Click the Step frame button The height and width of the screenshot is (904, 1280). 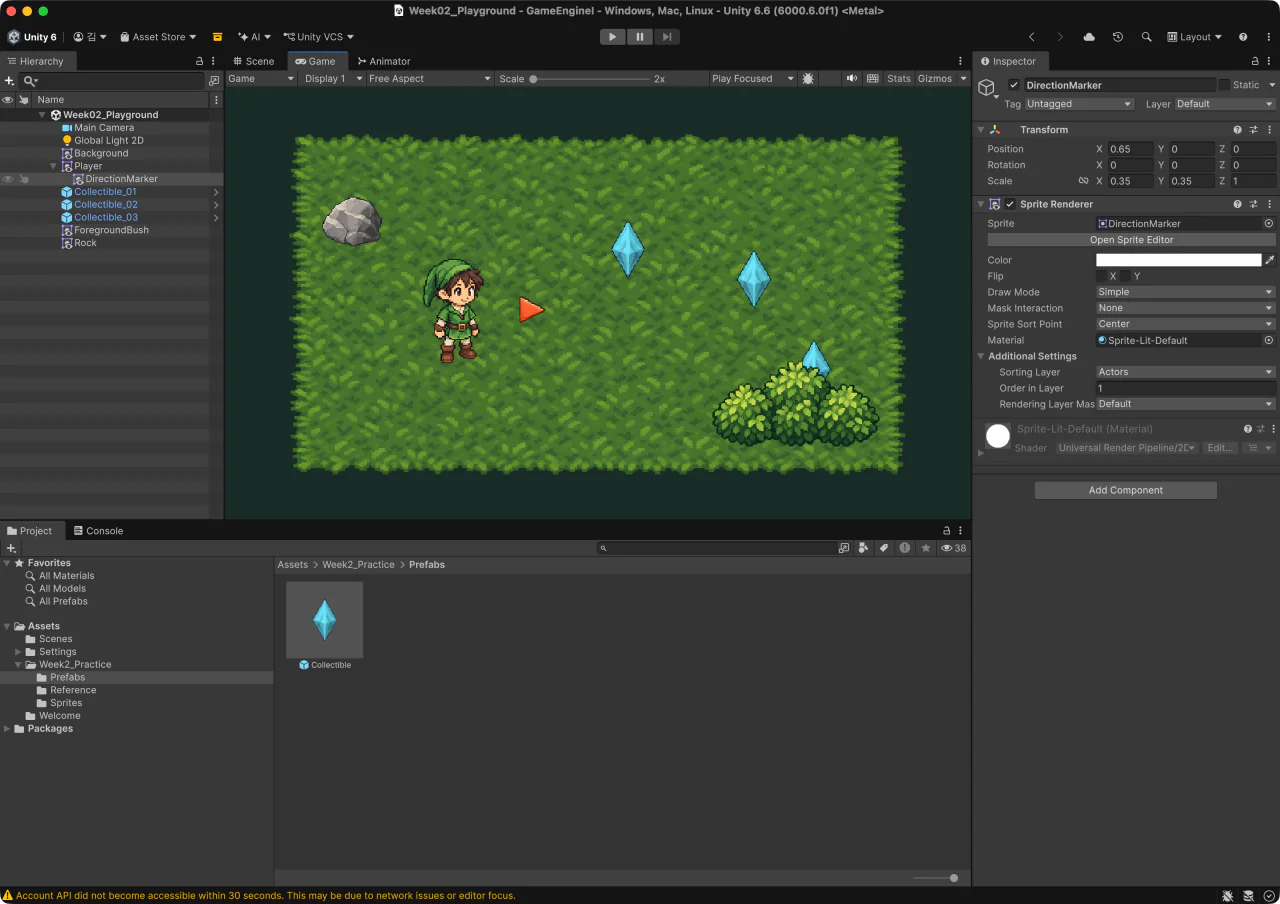point(667,37)
